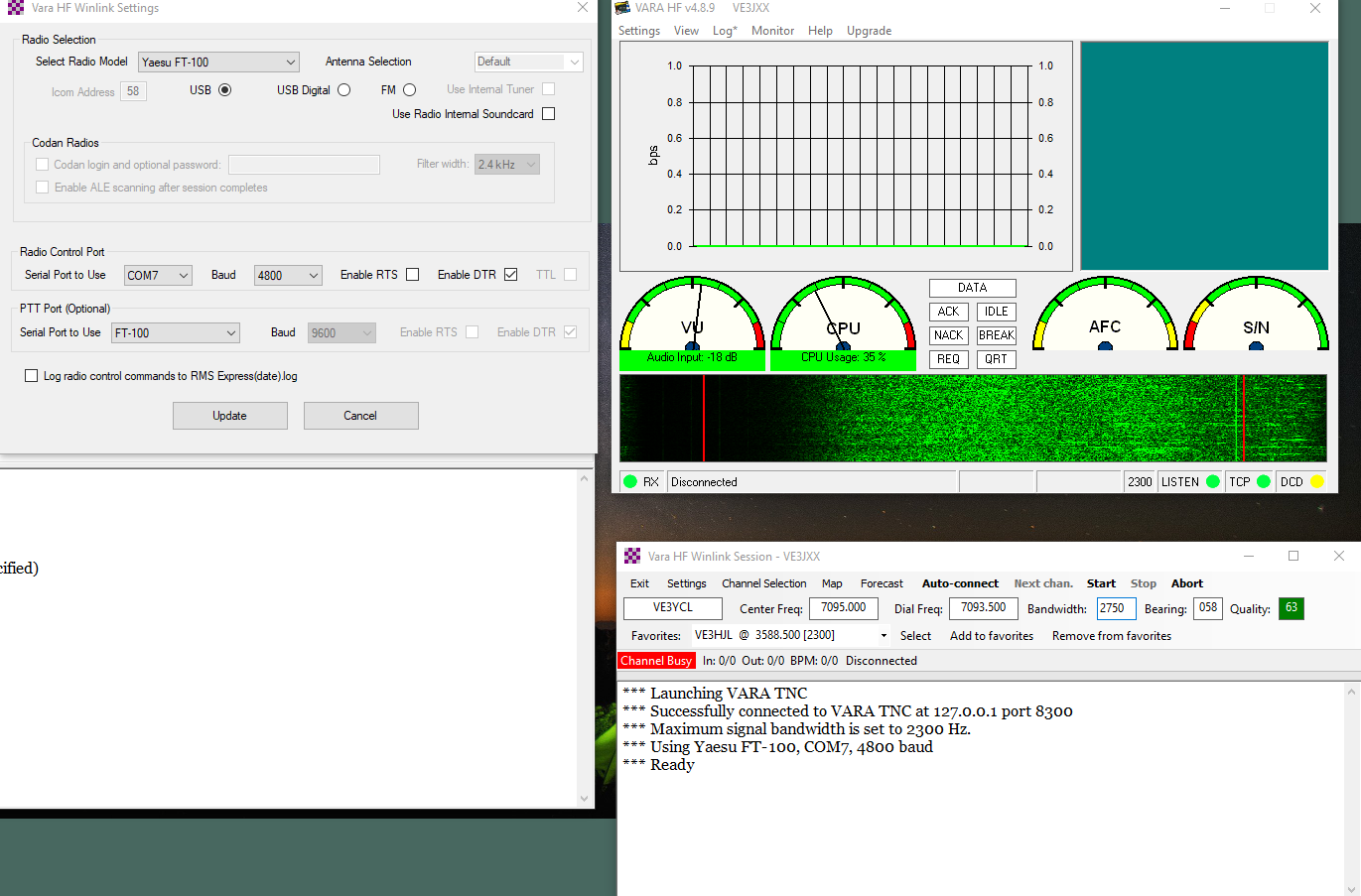This screenshot has height=896, width=1361.
Task: Open the COM7 serial port dropdown
Action: (x=158, y=276)
